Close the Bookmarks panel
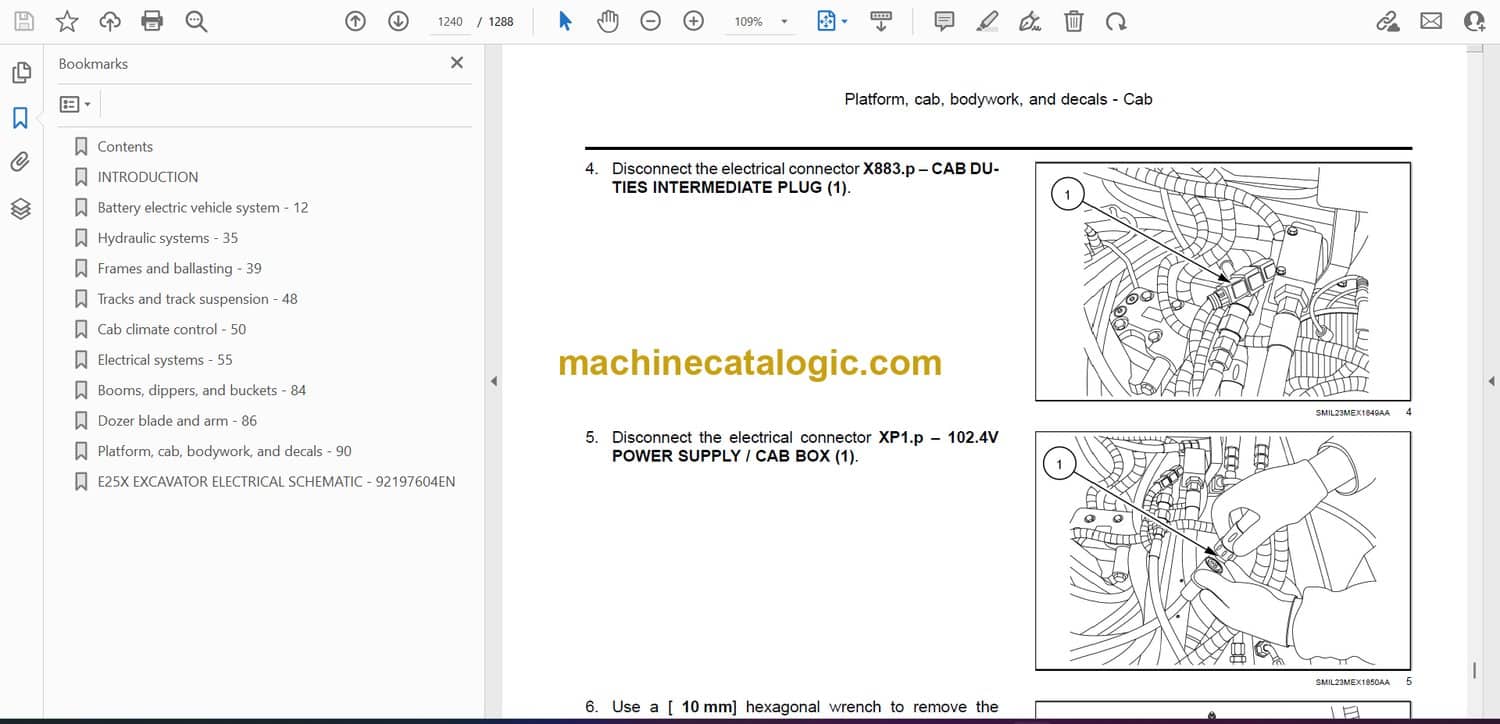Image resolution: width=1500 pixels, height=724 pixels. click(457, 63)
